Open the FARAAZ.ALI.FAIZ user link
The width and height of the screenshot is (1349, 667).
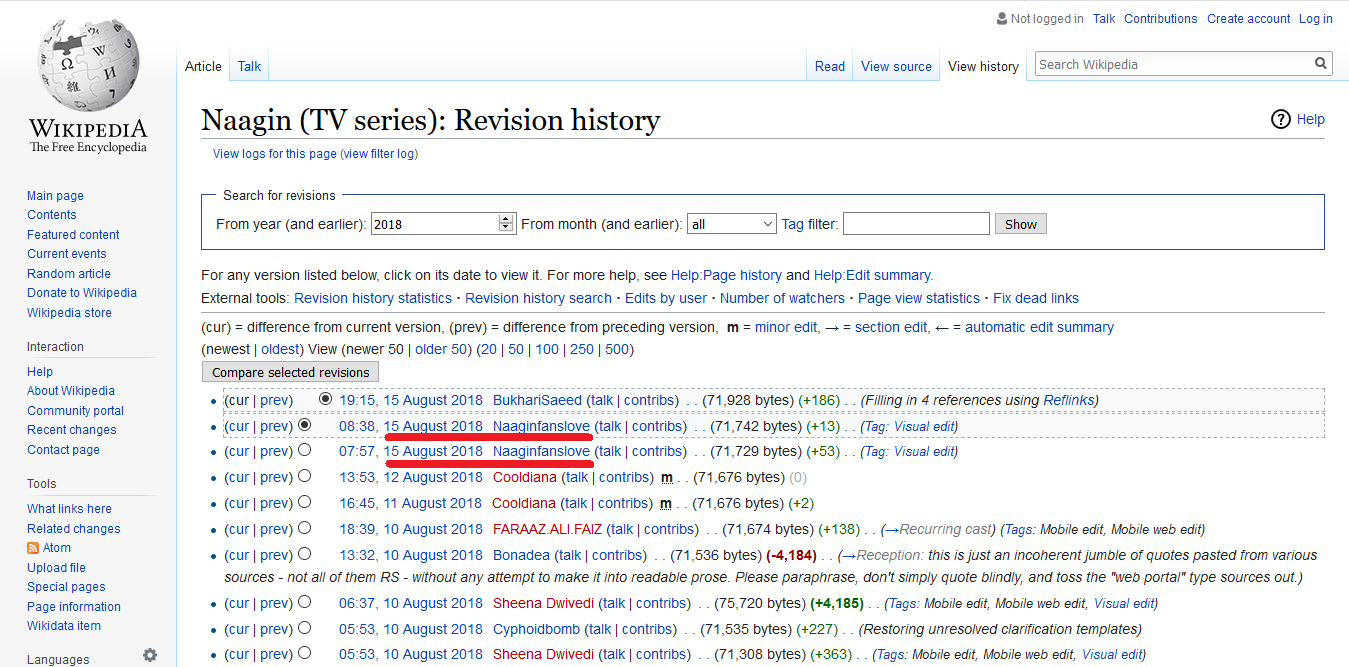549,529
